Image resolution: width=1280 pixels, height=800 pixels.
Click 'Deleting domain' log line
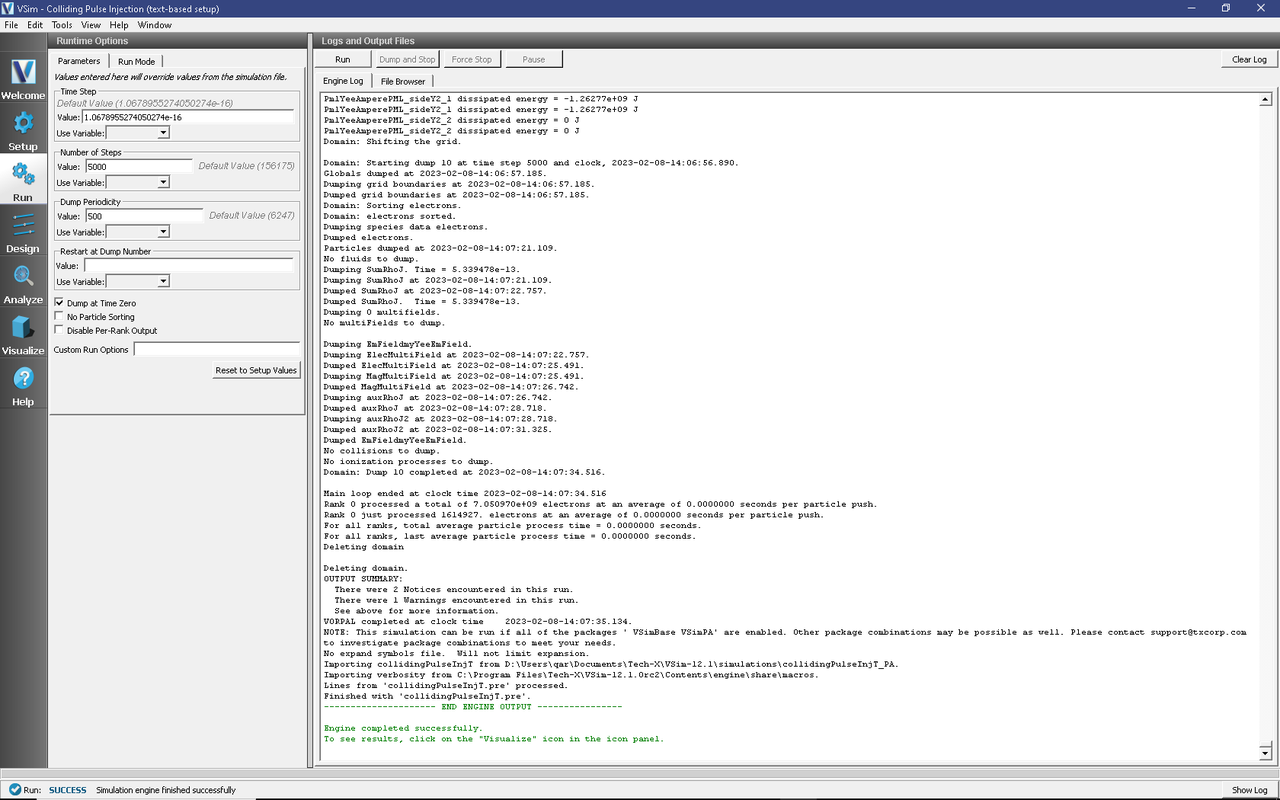pyautogui.click(x=363, y=546)
